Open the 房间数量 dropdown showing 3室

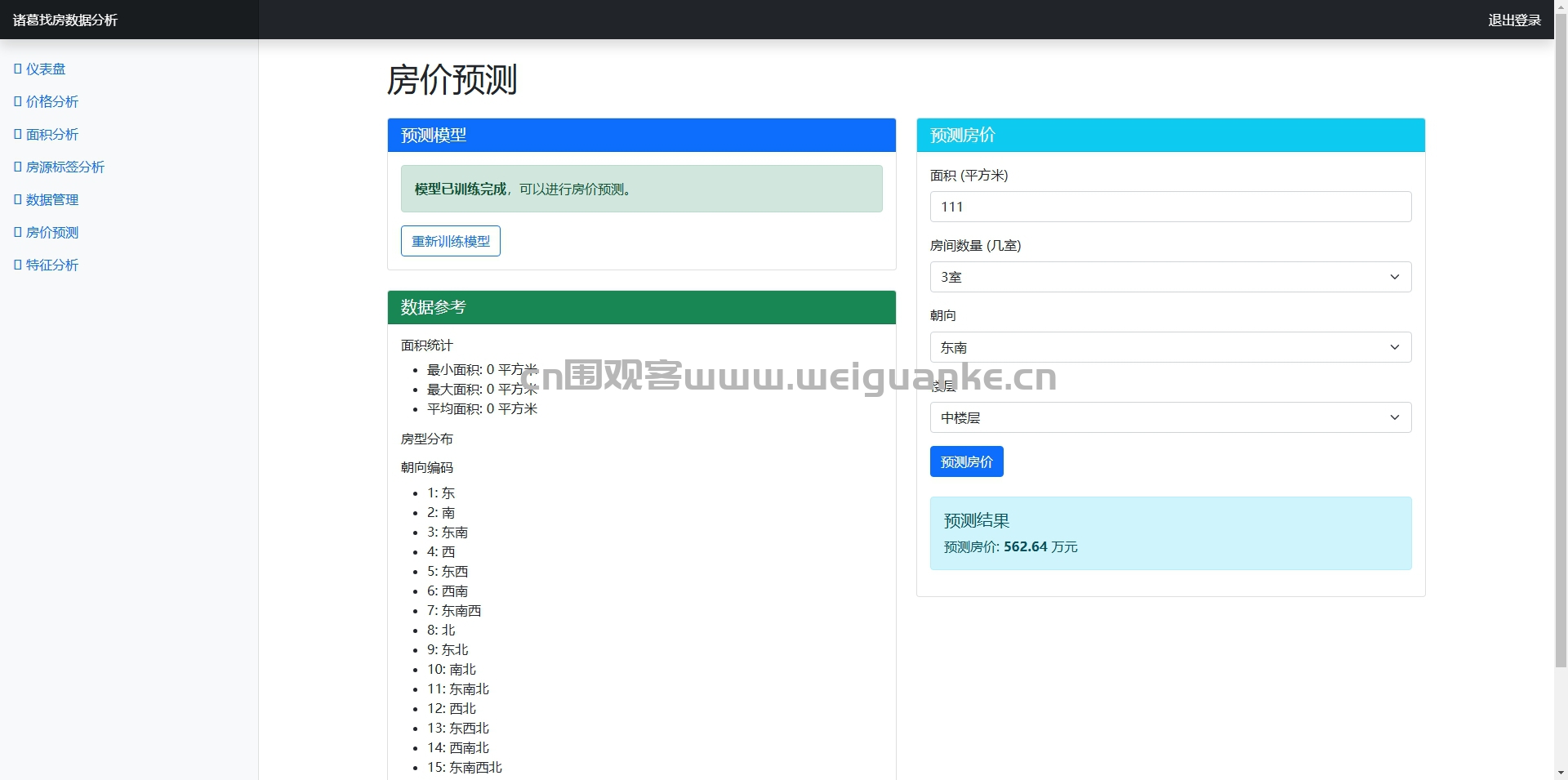click(x=1170, y=277)
